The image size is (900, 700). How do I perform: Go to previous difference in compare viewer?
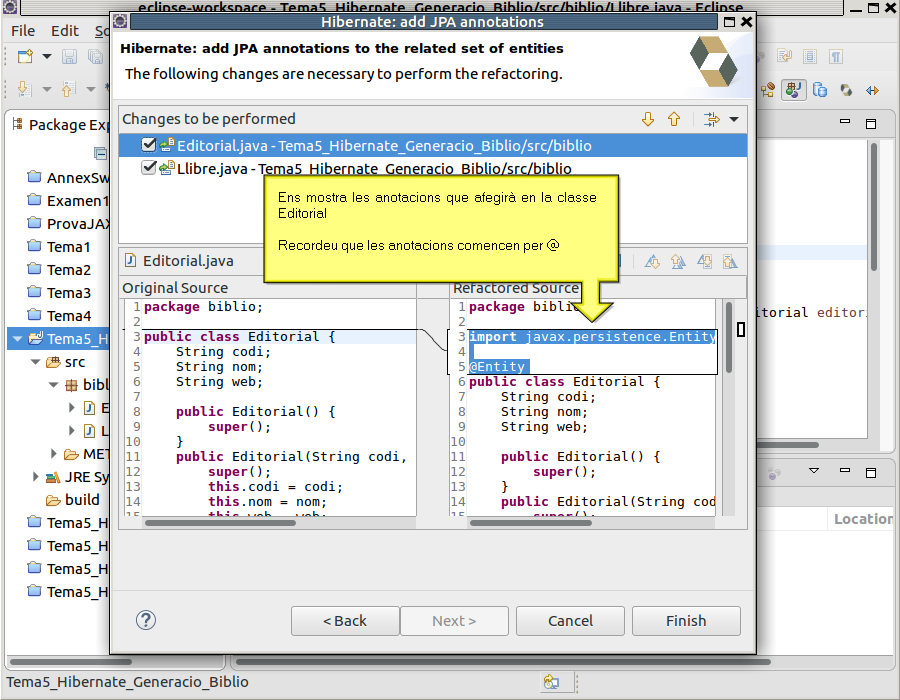click(678, 262)
